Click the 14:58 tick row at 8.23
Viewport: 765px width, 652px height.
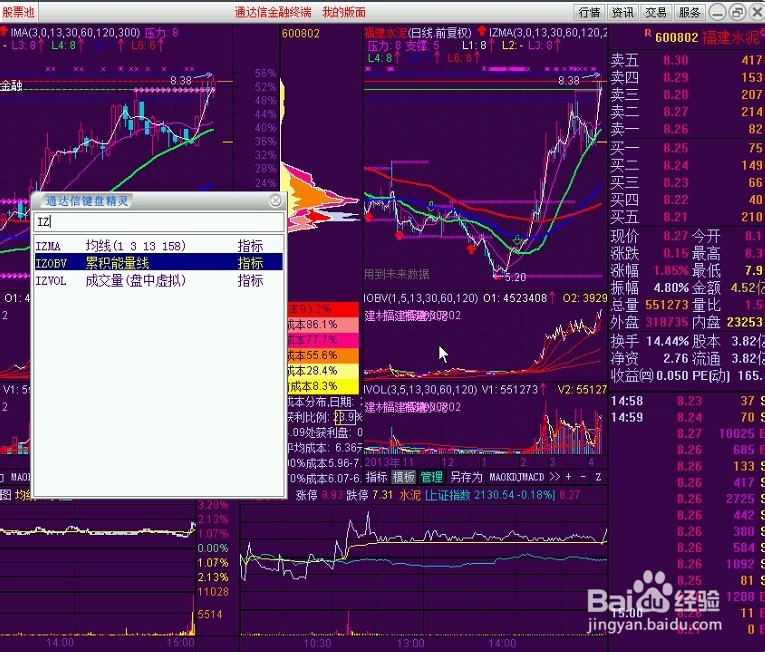click(x=686, y=401)
